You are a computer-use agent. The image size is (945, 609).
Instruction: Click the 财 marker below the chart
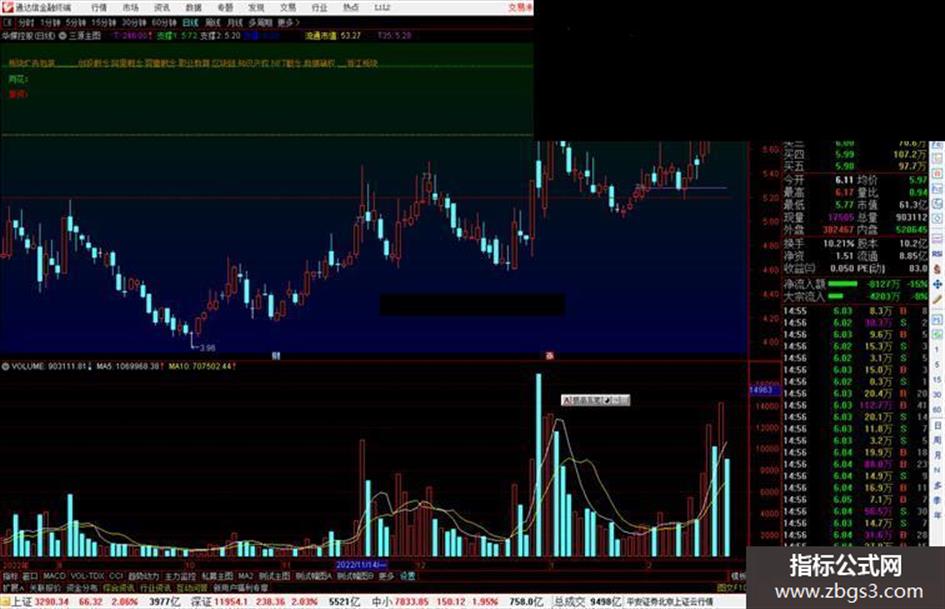[x=276, y=356]
